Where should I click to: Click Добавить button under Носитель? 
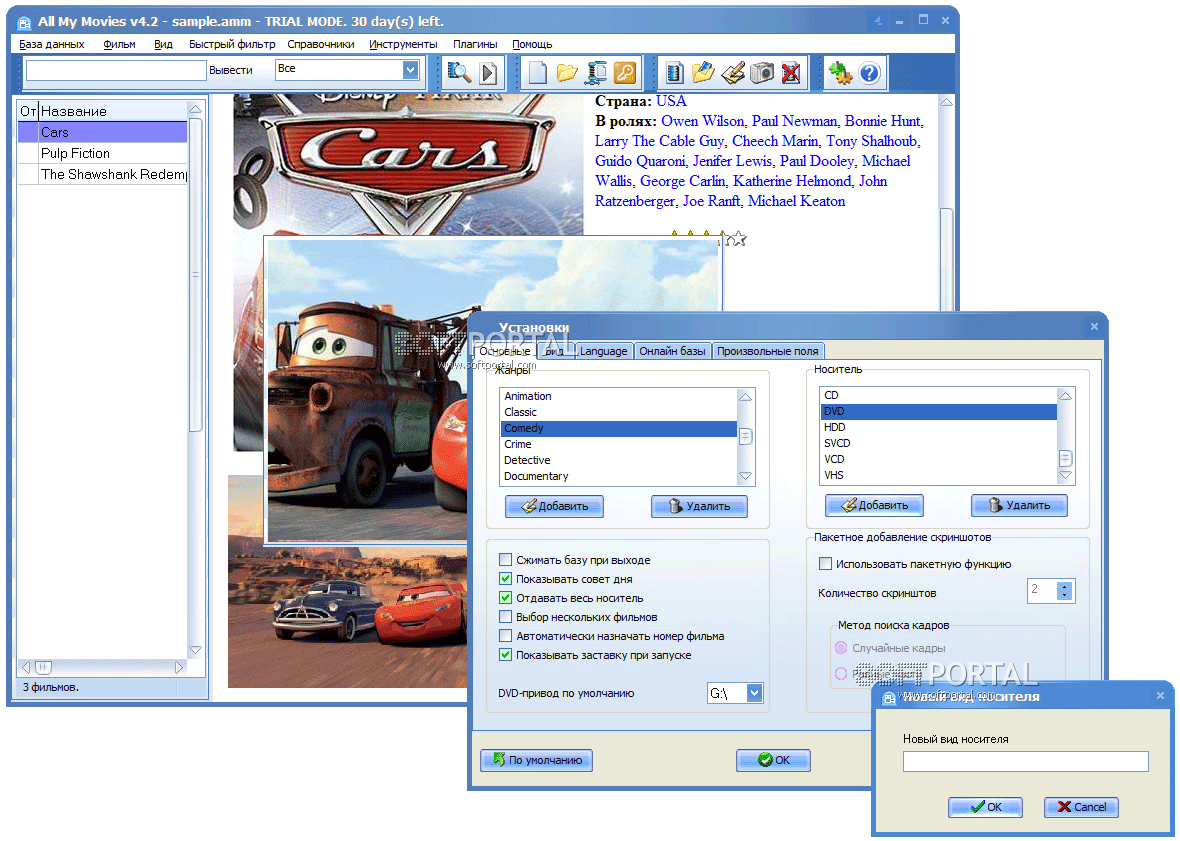[x=874, y=506]
